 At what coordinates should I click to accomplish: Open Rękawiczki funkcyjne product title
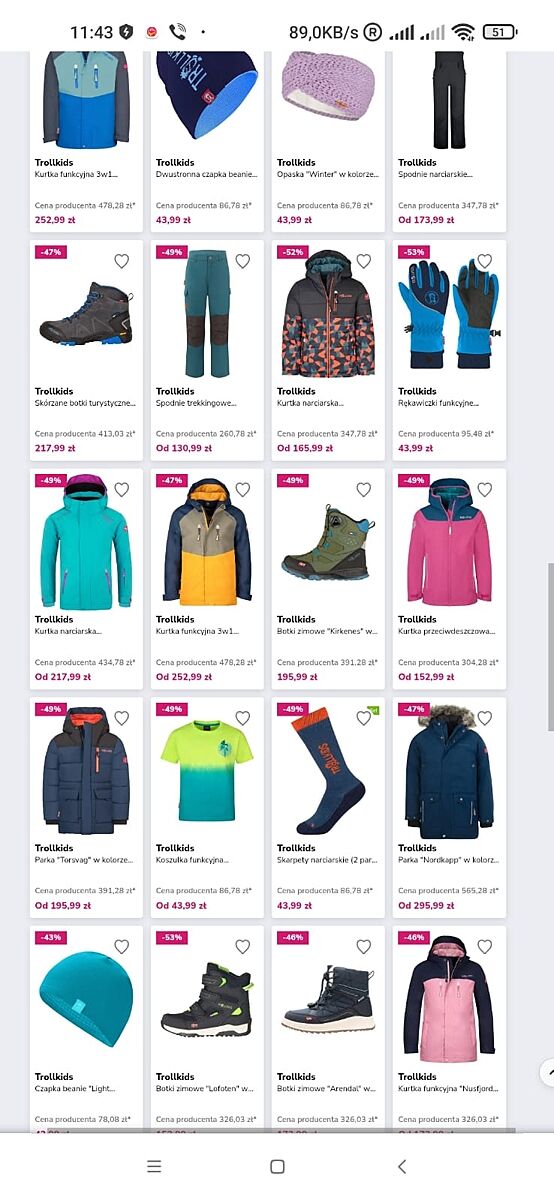[x=440, y=403]
